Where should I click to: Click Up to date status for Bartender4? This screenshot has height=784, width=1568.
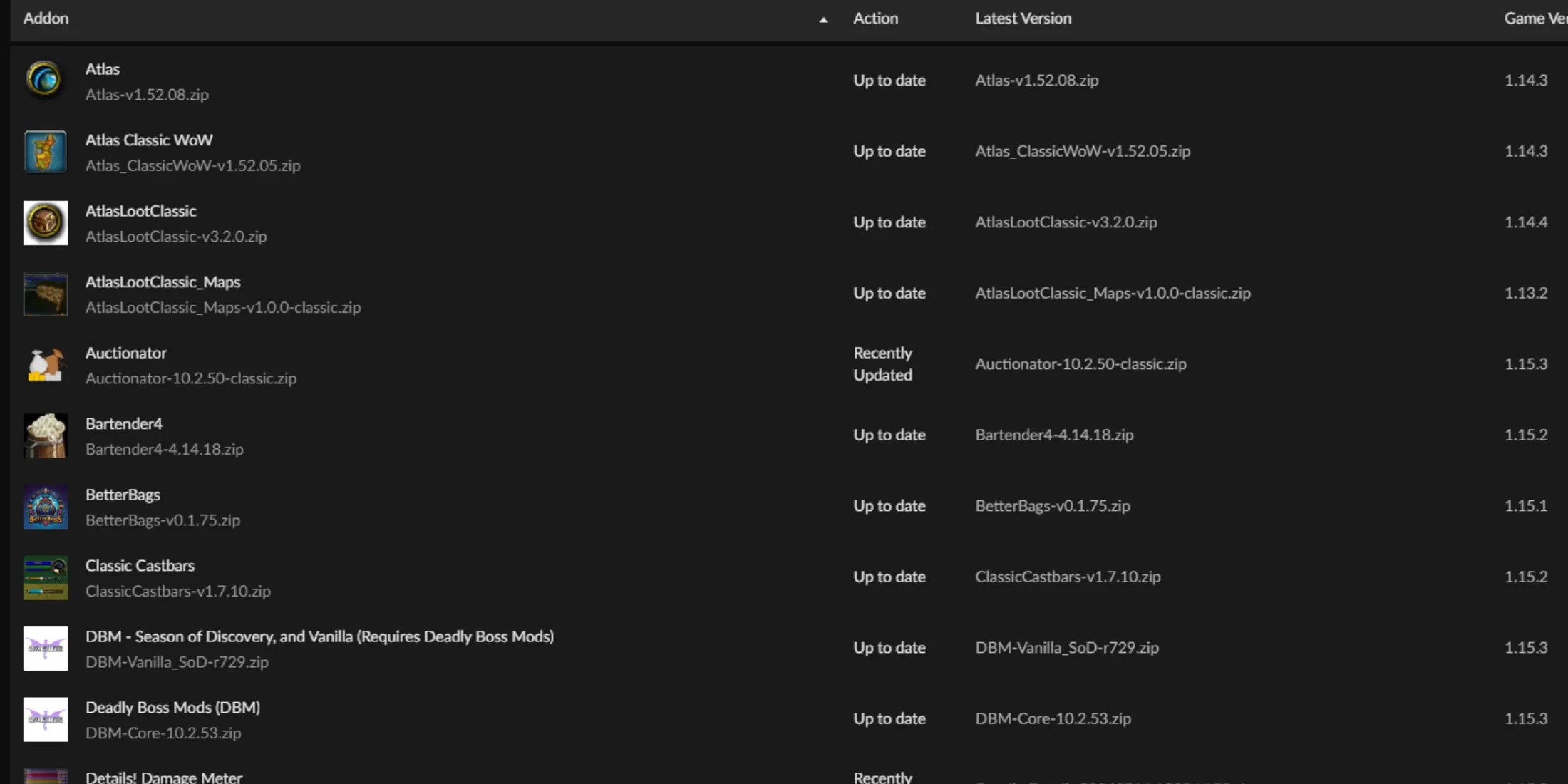889,435
